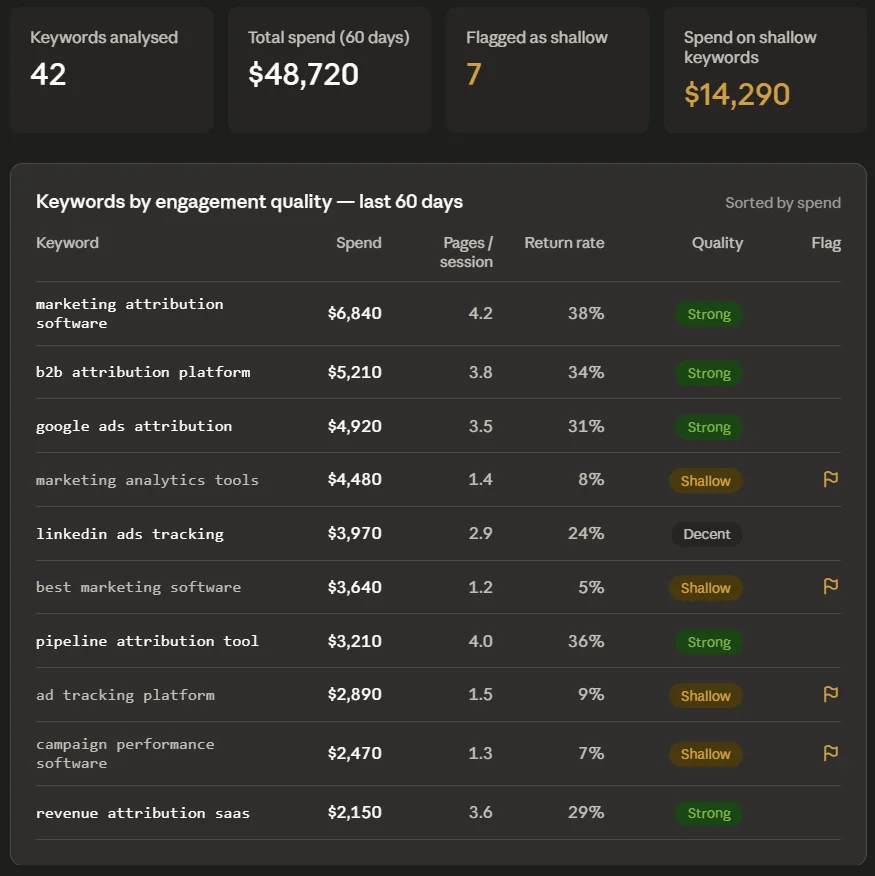The image size is (875, 876).
Task: Click the flag icon for marketing analytics tools
Action: point(830,479)
